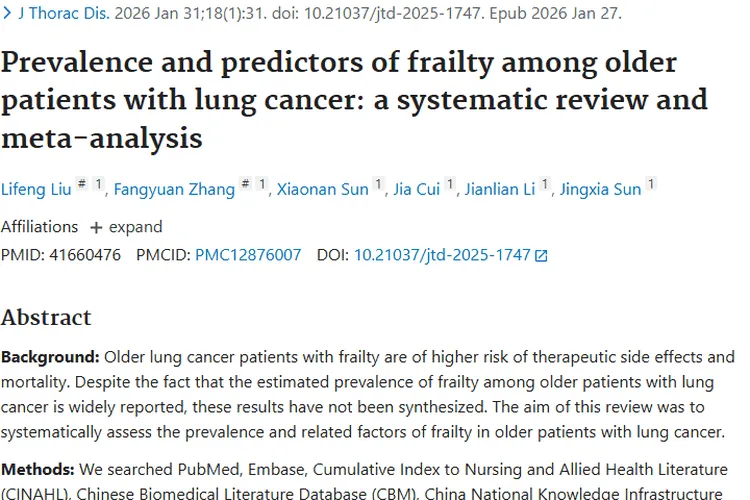Image resolution: width=750 pixels, height=500 pixels.
Task: Open author Fangyuan Zhang's link
Action: click(x=173, y=190)
